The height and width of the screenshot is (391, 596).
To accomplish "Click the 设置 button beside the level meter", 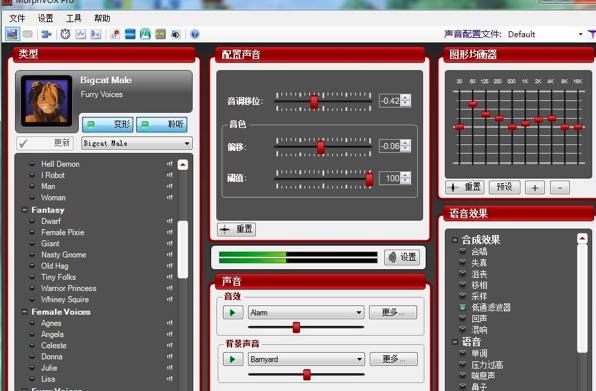I will (x=402, y=258).
